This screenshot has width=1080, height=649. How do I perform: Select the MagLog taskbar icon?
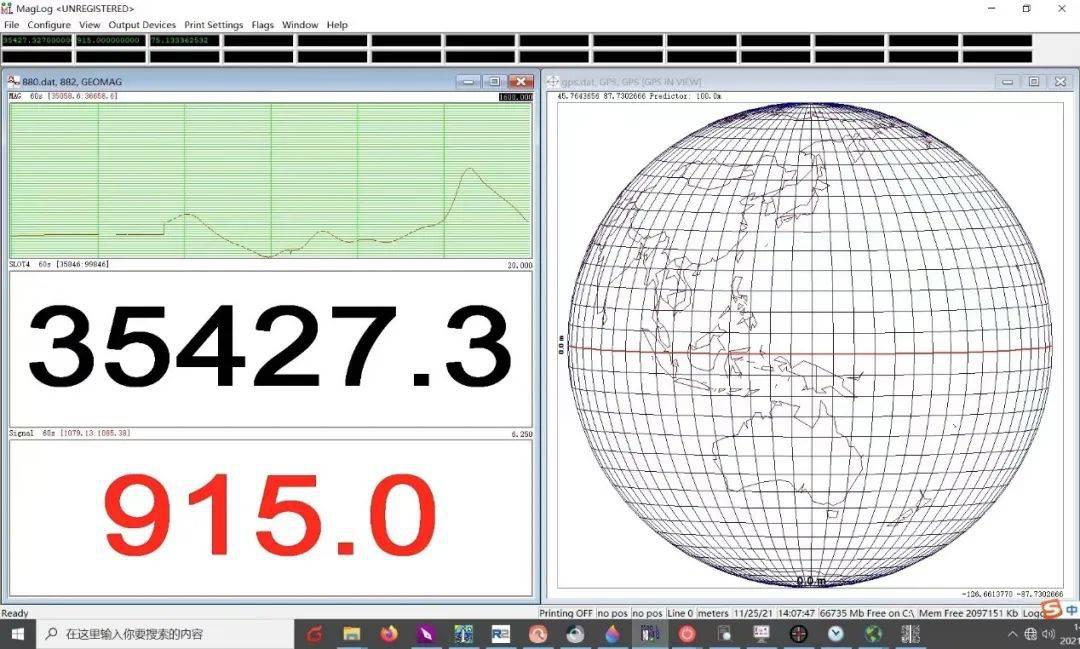[x=649, y=634]
